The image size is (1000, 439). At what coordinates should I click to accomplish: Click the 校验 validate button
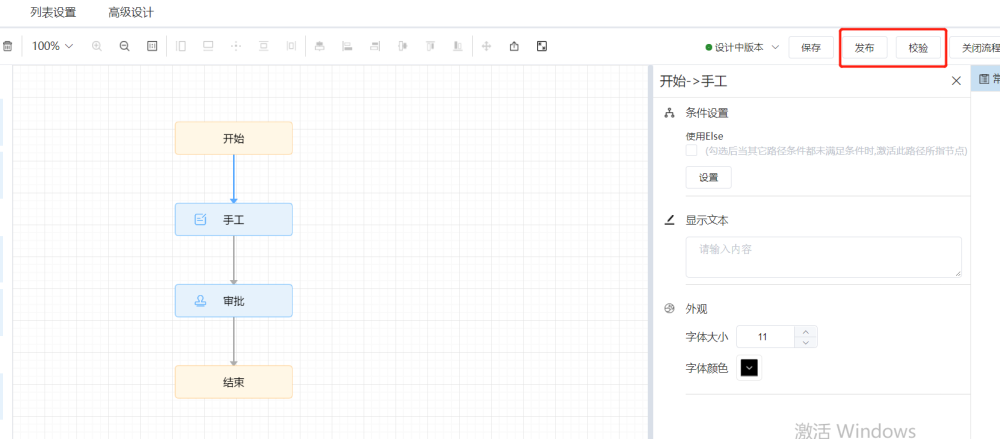[x=918, y=47]
